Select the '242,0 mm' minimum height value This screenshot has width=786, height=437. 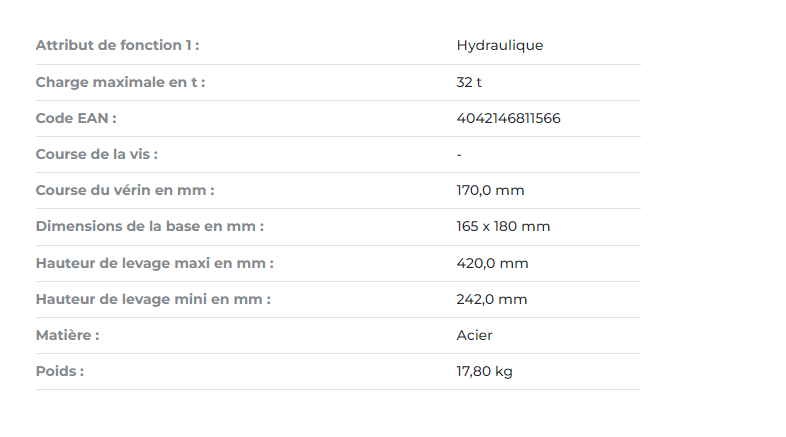(x=491, y=300)
